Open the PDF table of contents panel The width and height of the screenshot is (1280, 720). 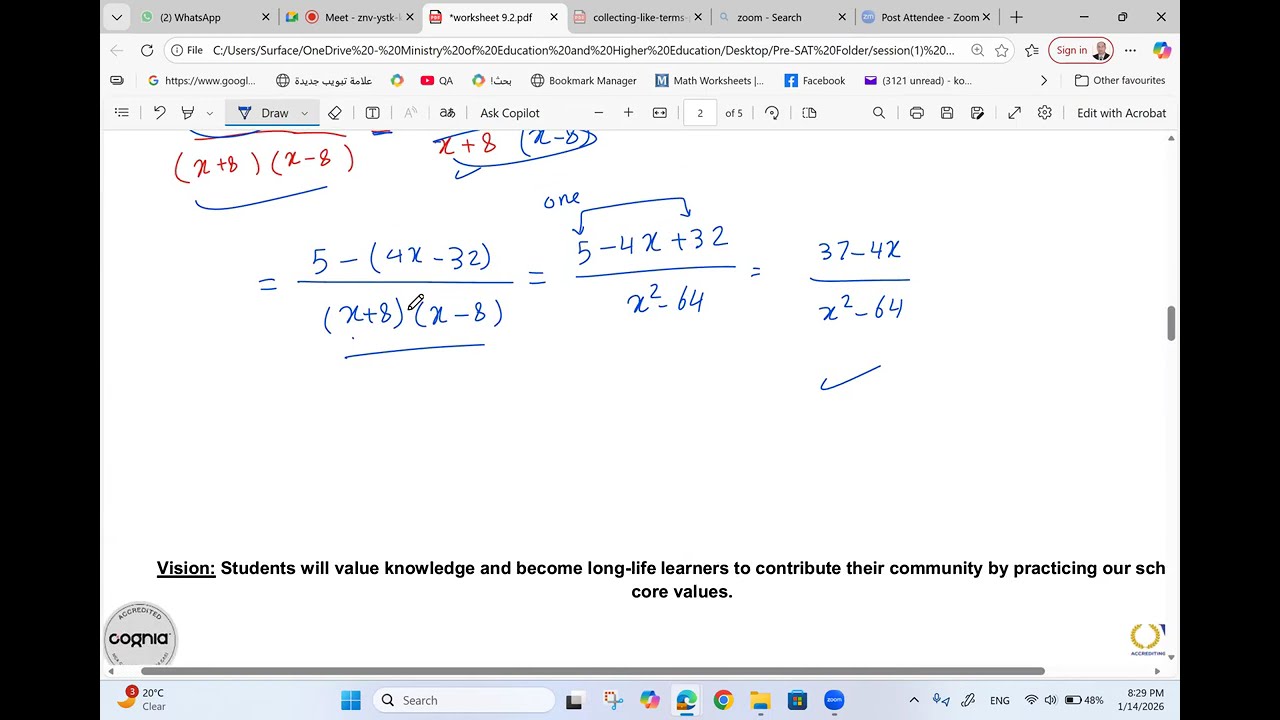tap(122, 113)
